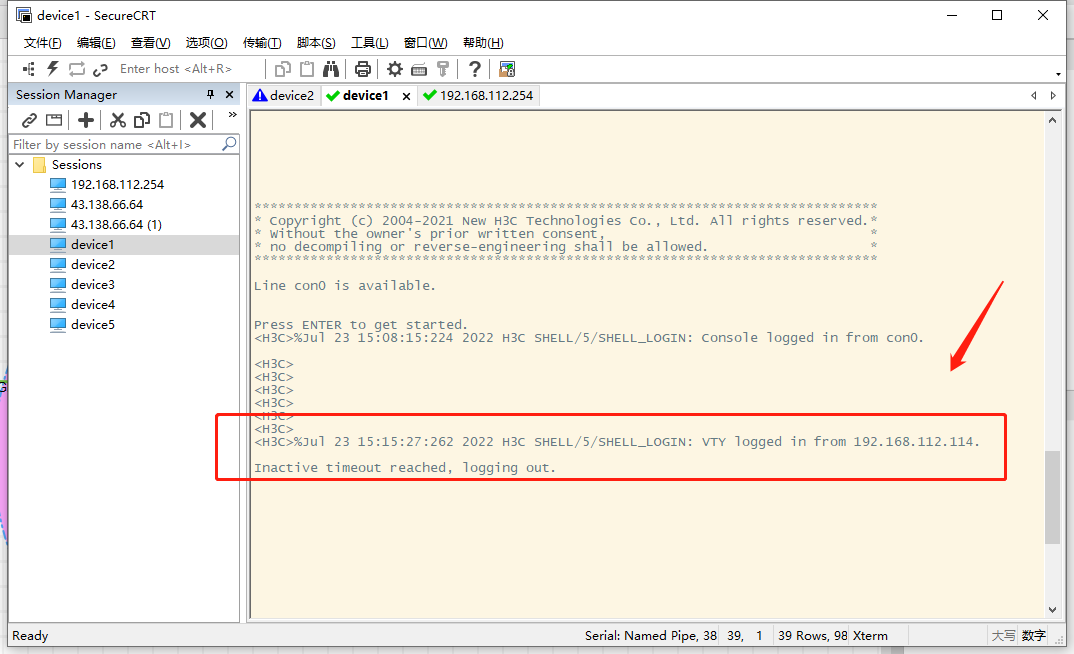Viewport: 1074px width, 654px height.
Task: Click the Enter host input field
Action: [x=190, y=68]
